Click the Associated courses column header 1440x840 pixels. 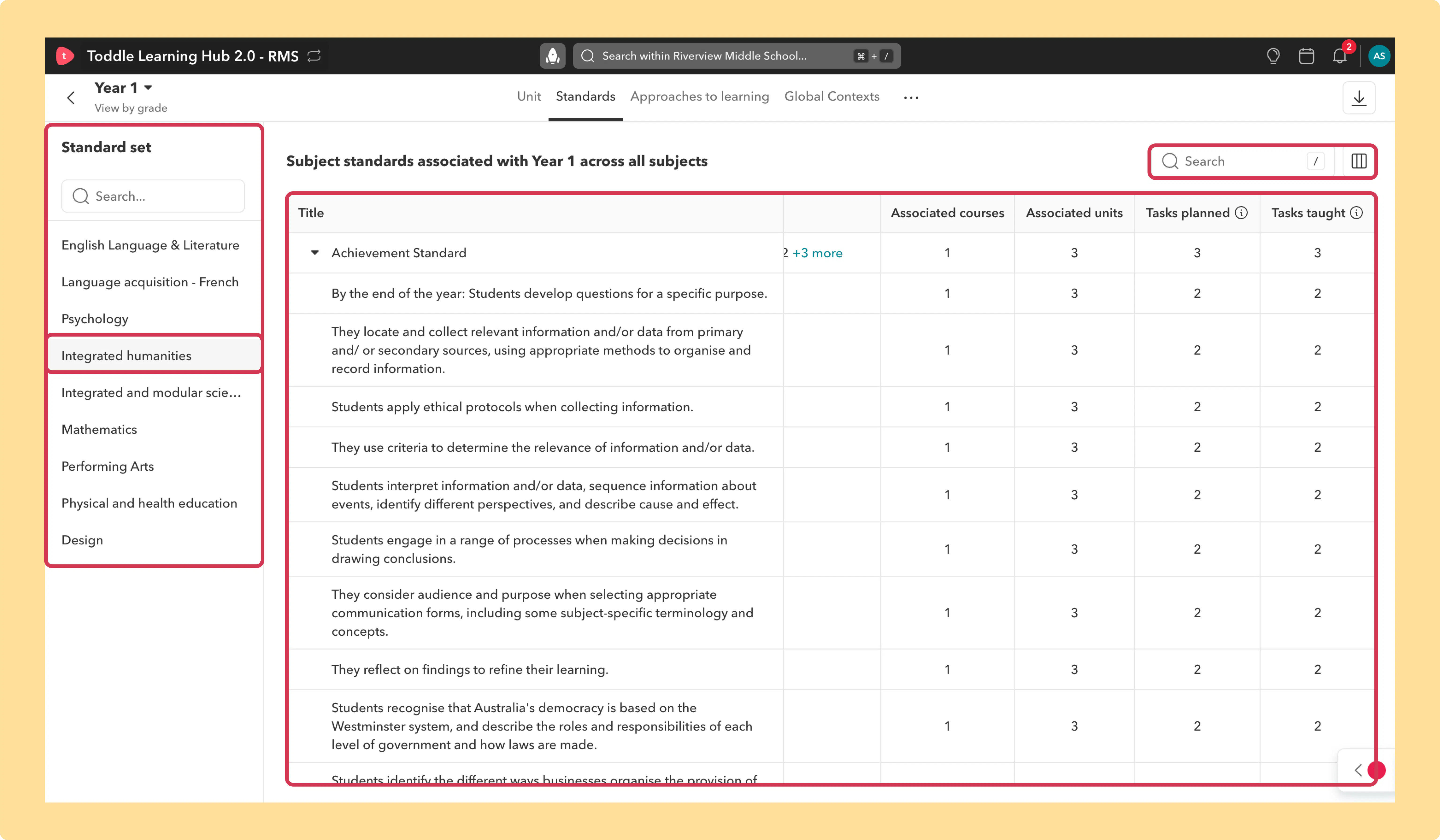click(947, 213)
